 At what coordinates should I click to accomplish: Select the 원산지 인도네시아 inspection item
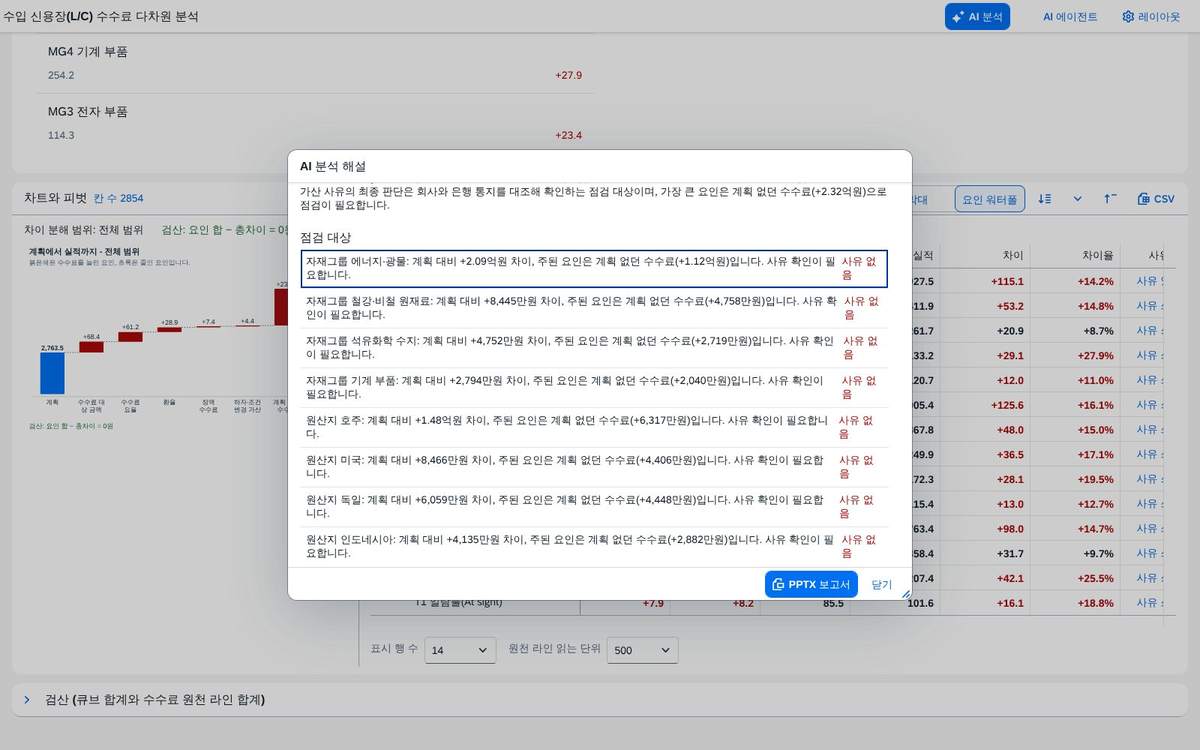pos(594,546)
